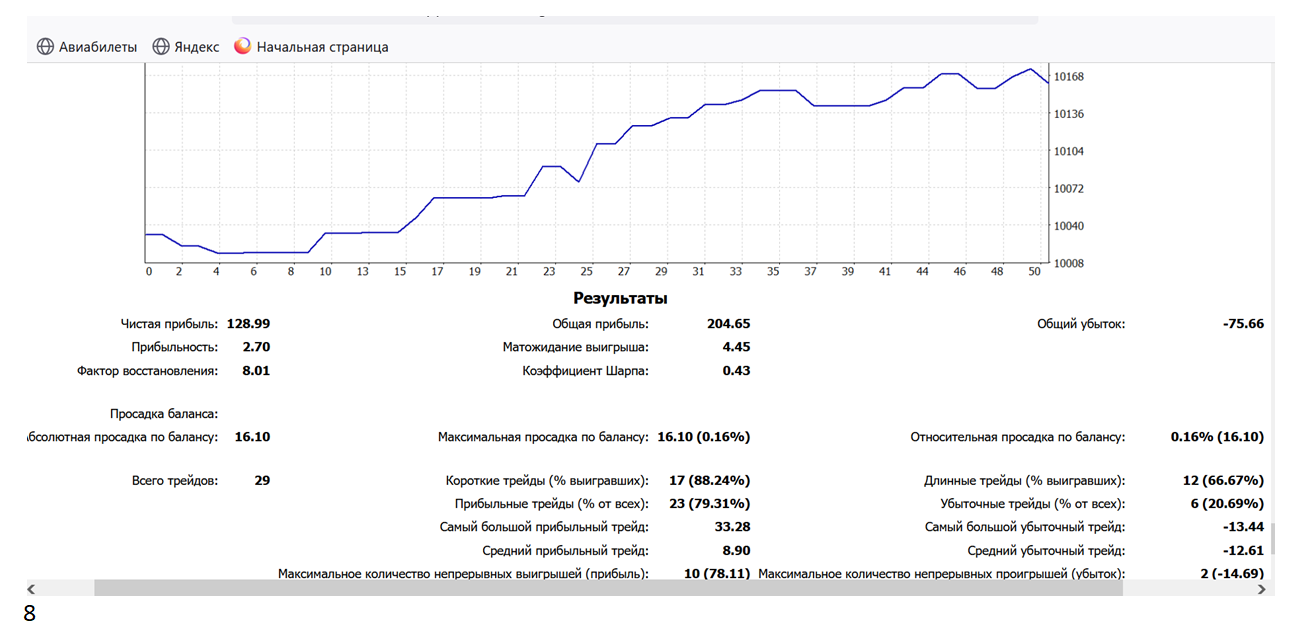Select the consecutive losses value 2 (-14.69)

click(x=1233, y=574)
